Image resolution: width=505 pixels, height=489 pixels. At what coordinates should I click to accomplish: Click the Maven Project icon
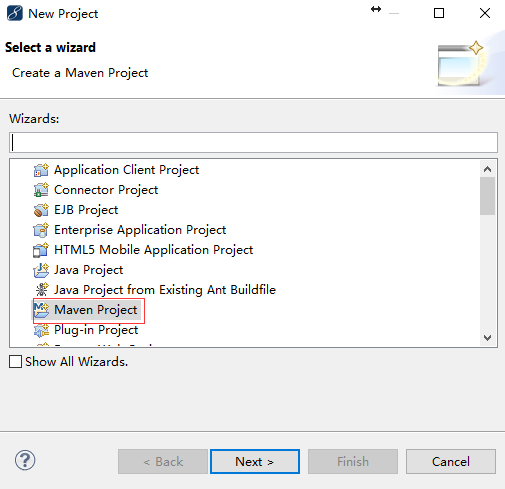click(x=41, y=310)
